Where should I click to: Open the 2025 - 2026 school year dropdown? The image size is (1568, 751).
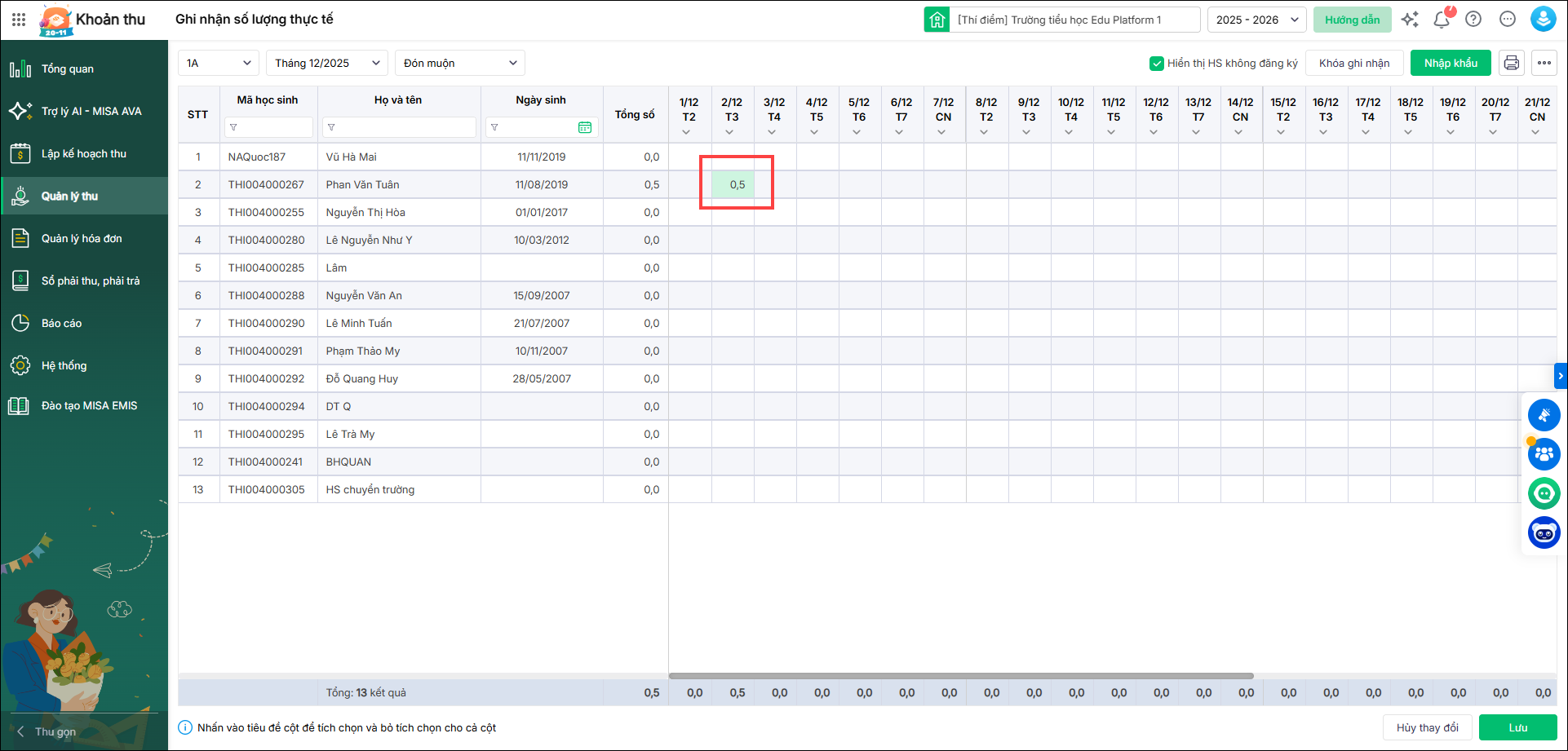pos(1257,20)
